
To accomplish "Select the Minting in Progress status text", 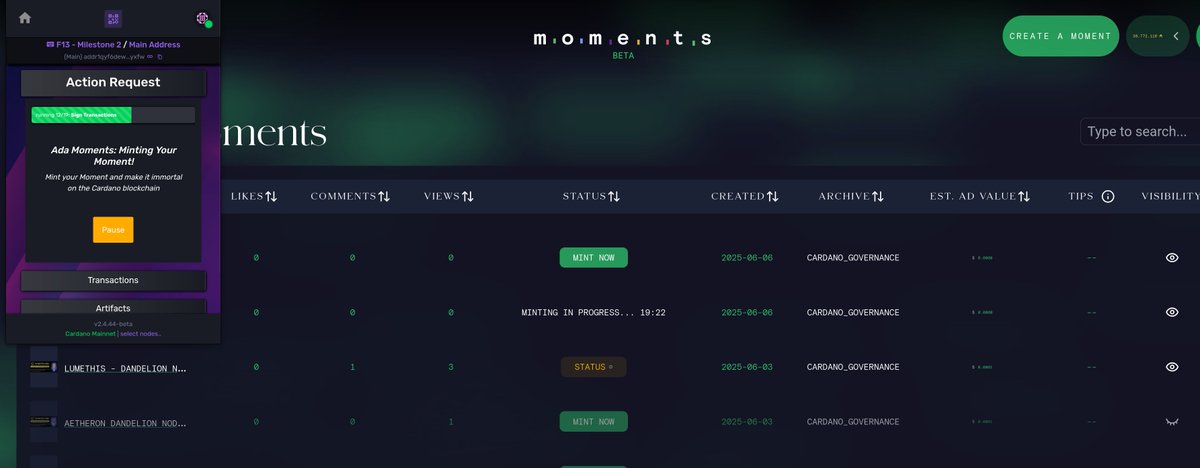I will (x=593, y=313).
